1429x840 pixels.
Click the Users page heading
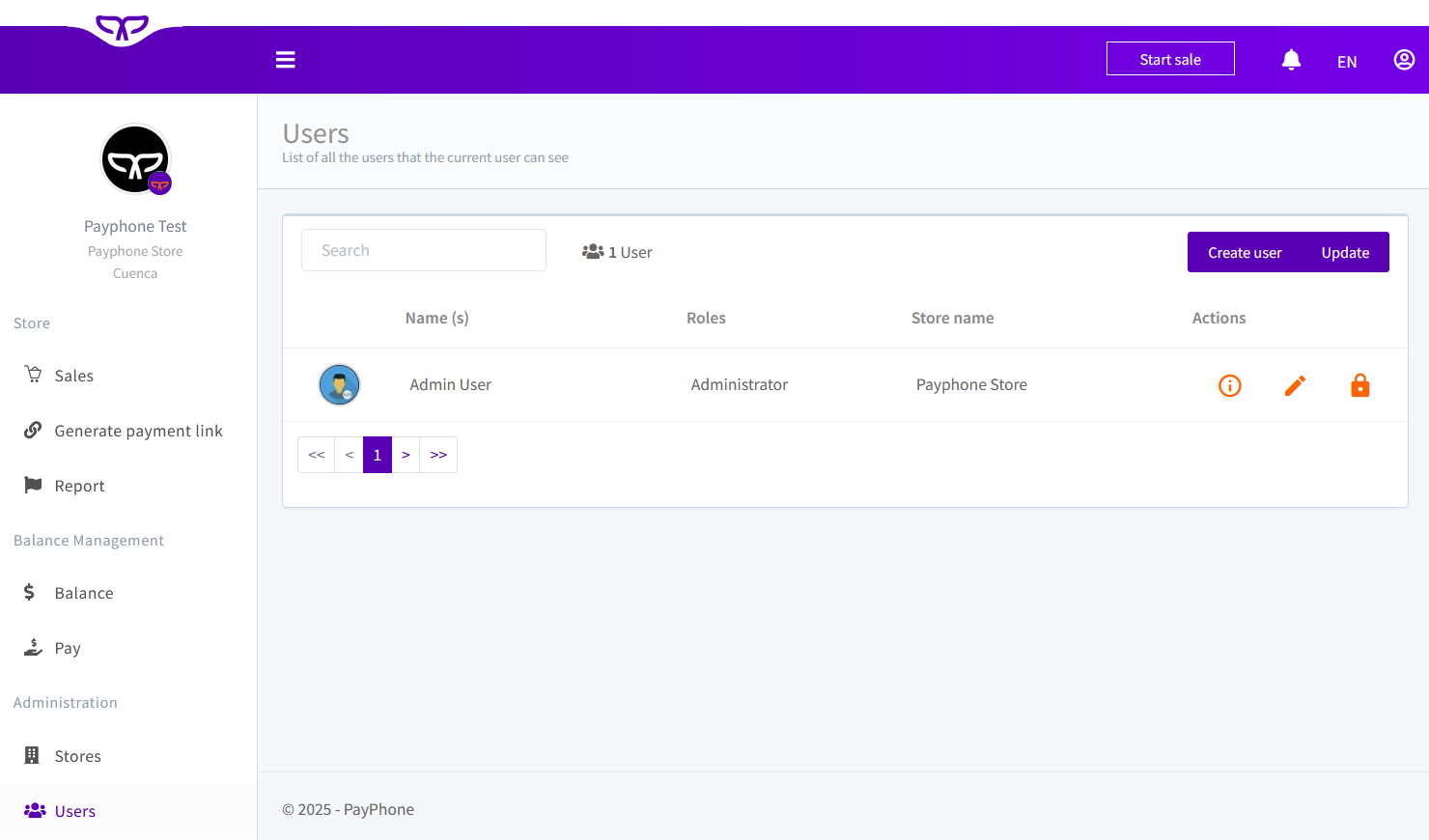point(316,133)
